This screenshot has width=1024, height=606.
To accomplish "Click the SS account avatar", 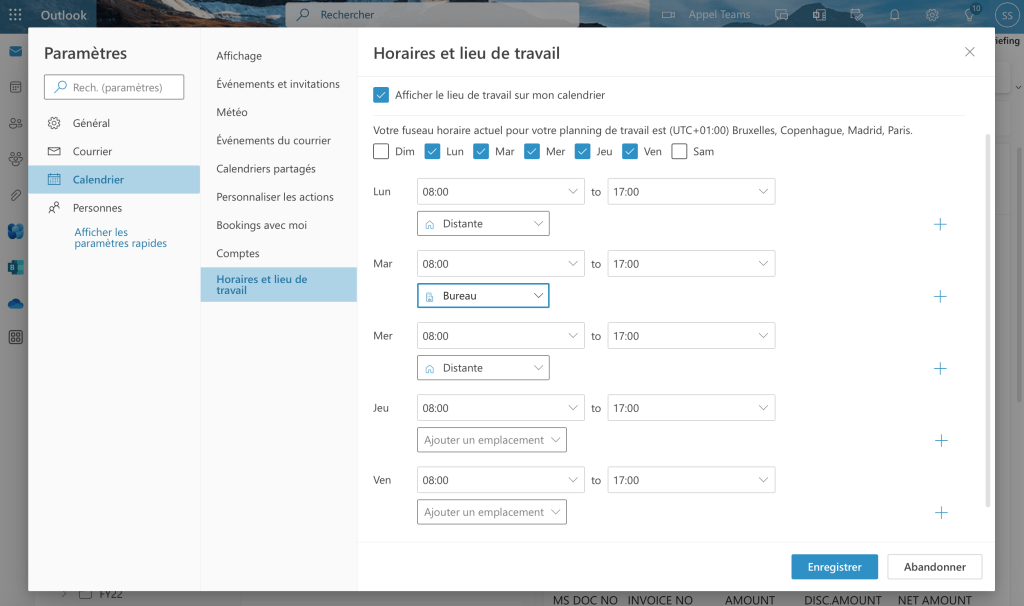I will 1001,15.
